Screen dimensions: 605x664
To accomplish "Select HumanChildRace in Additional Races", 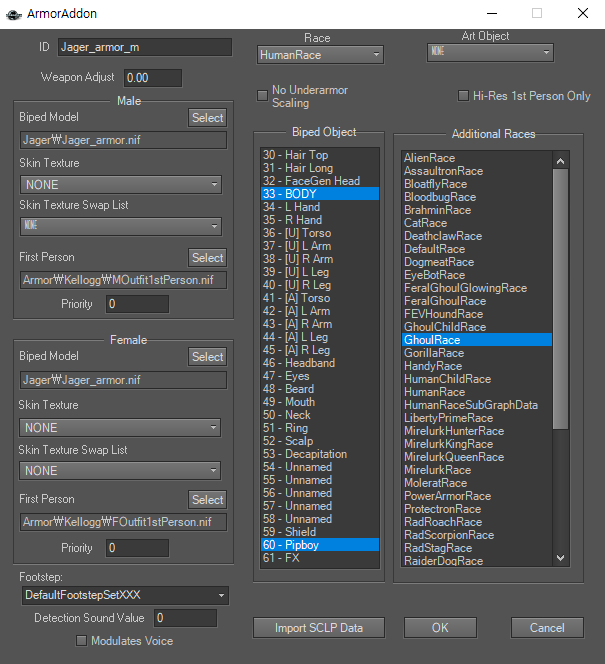I will (477, 379).
